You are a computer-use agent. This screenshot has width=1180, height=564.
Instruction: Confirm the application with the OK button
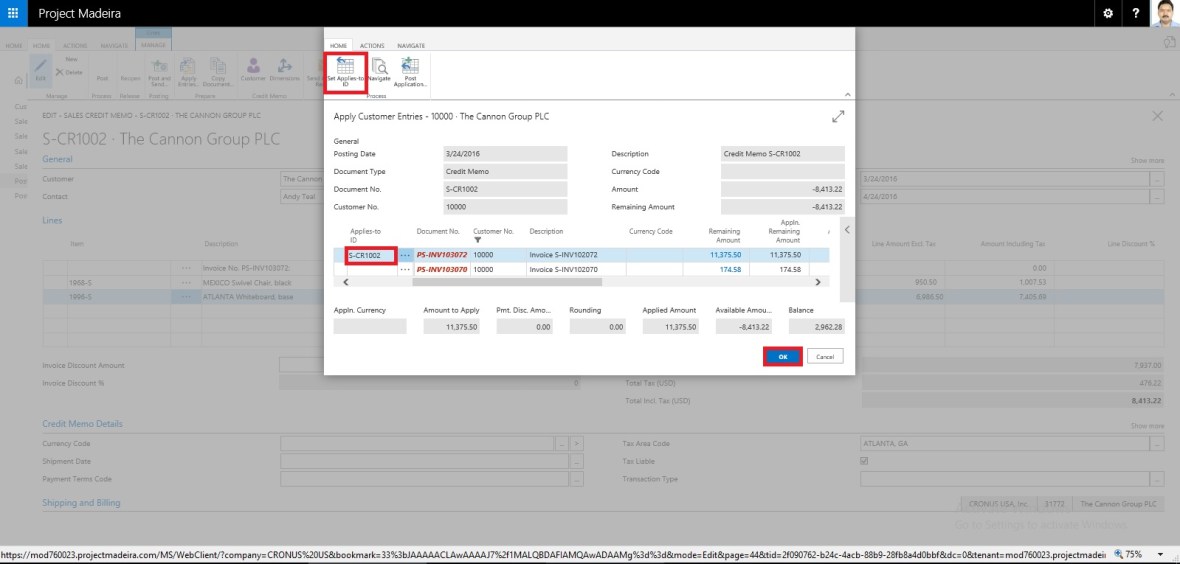(783, 357)
